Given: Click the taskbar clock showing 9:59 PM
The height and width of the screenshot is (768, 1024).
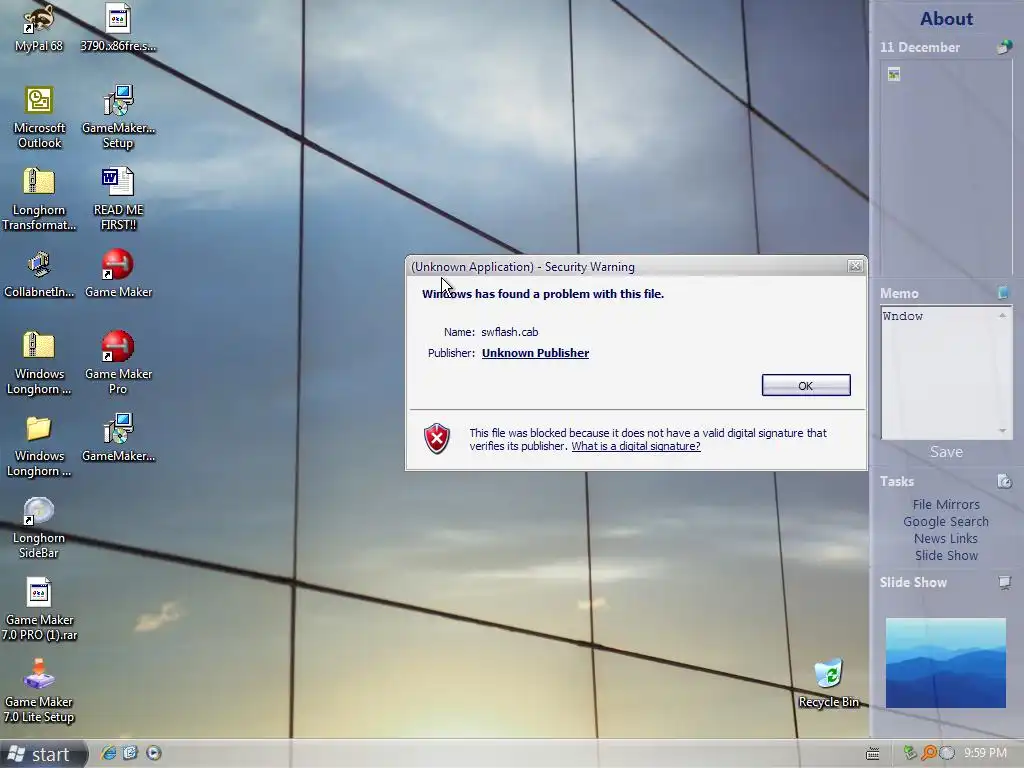Looking at the screenshot, I should (x=985, y=753).
